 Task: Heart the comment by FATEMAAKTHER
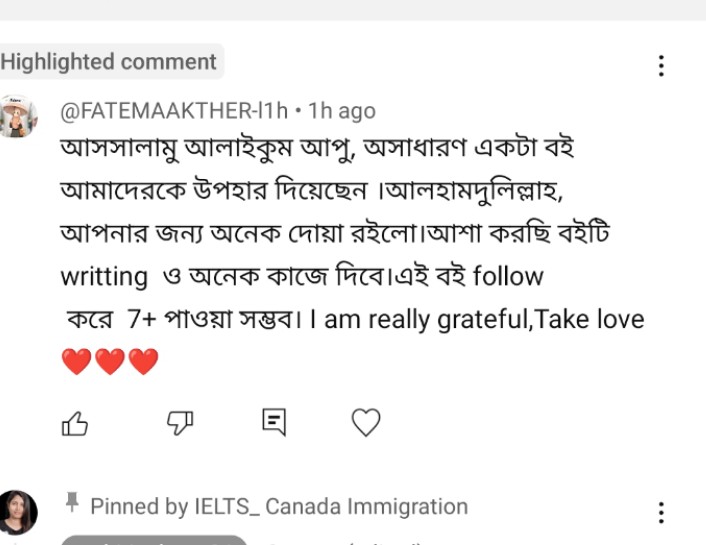point(366,423)
